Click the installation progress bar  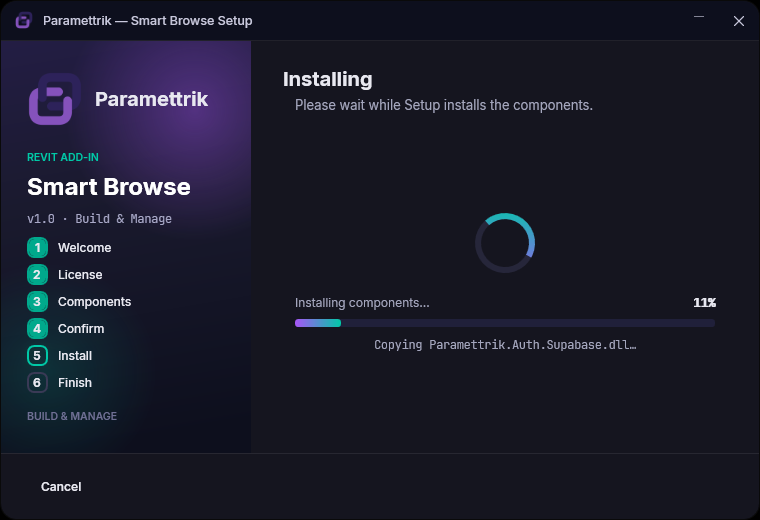tap(505, 323)
